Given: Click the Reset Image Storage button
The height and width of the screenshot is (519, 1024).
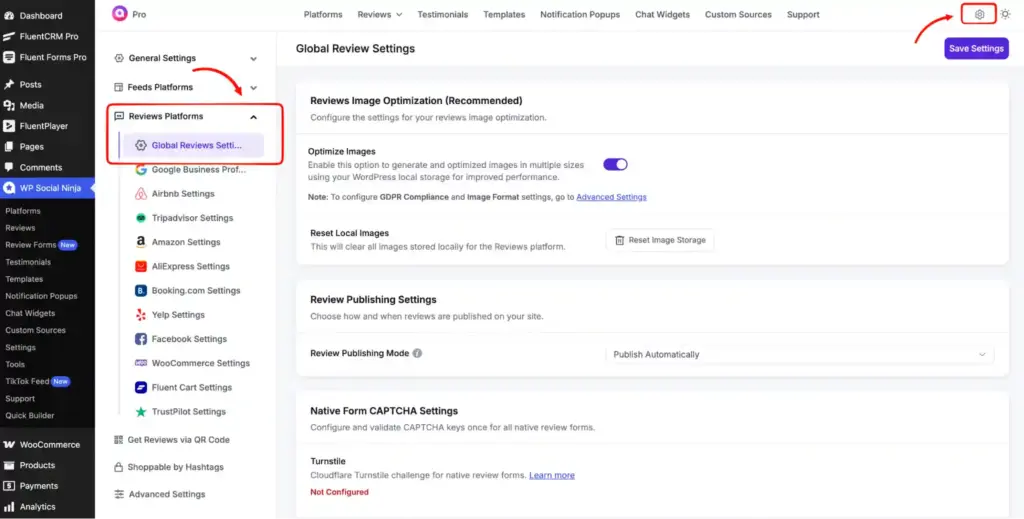Looking at the screenshot, I should [660, 240].
